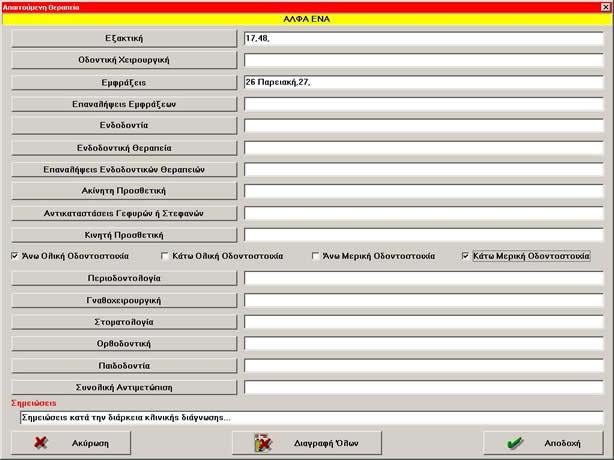
Task: Click the green checkmark icon on Αποδοχή
Action: coord(515,443)
